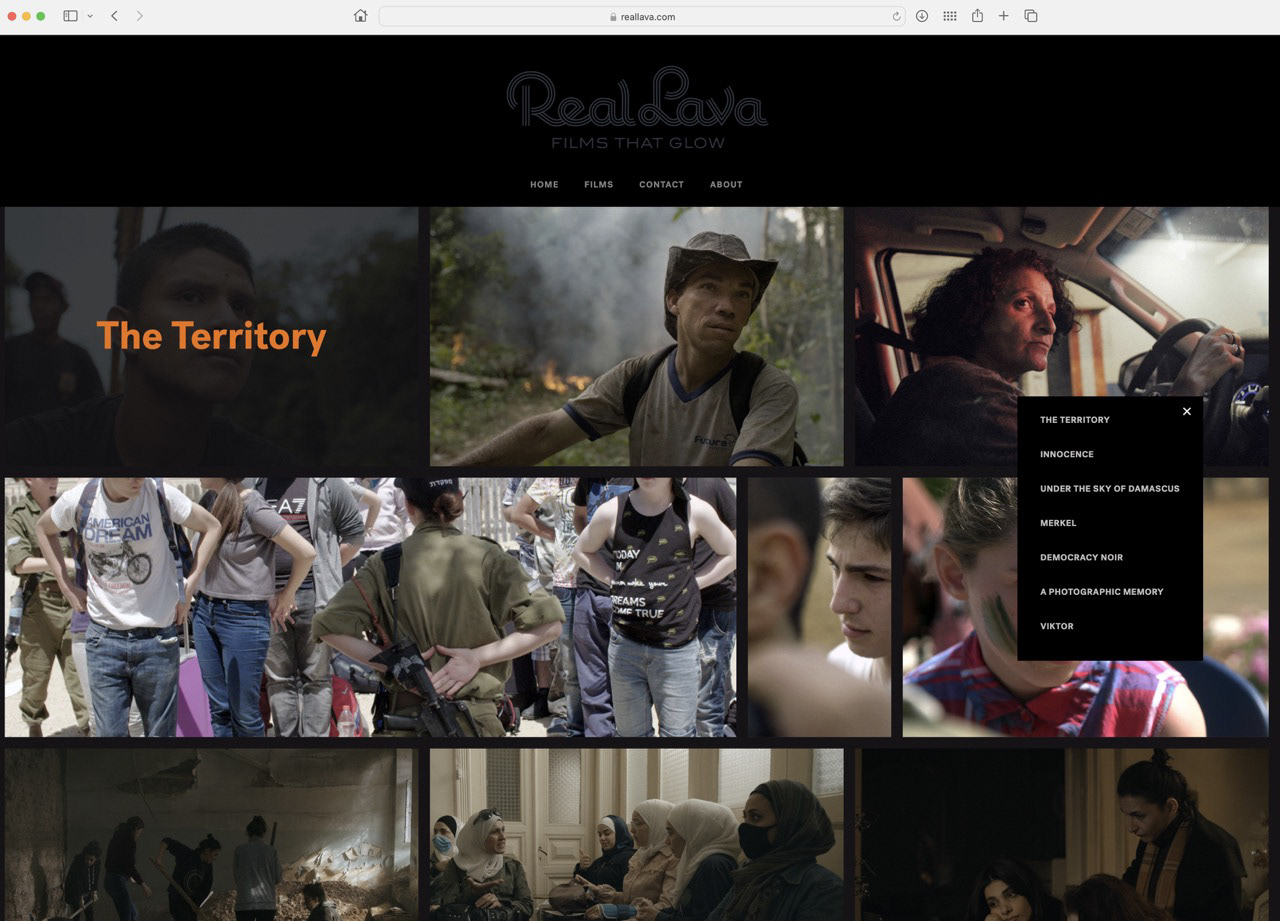Open the FILMS navigation item
1280x921 pixels.
(x=599, y=184)
